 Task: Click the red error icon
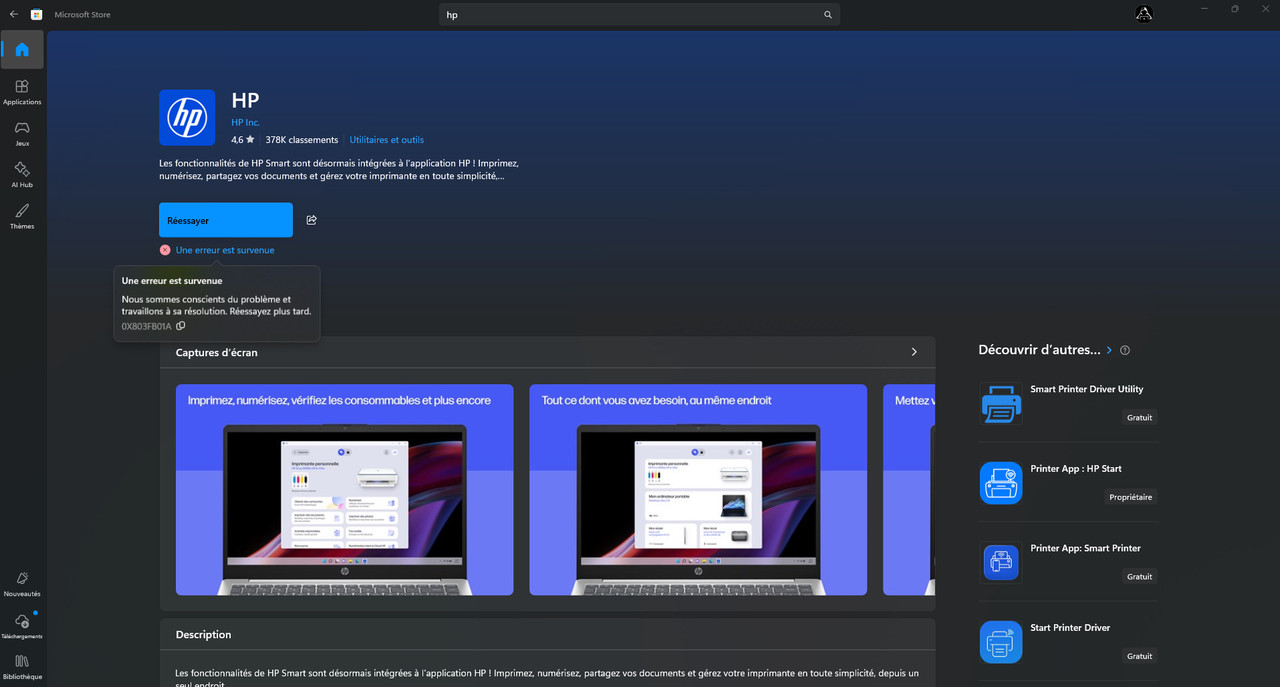tap(165, 250)
